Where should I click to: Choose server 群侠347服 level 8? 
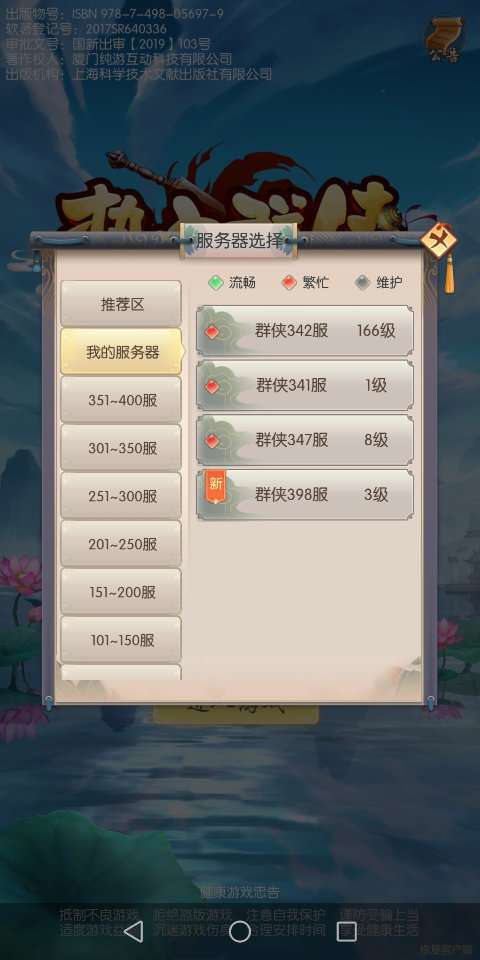pos(305,440)
